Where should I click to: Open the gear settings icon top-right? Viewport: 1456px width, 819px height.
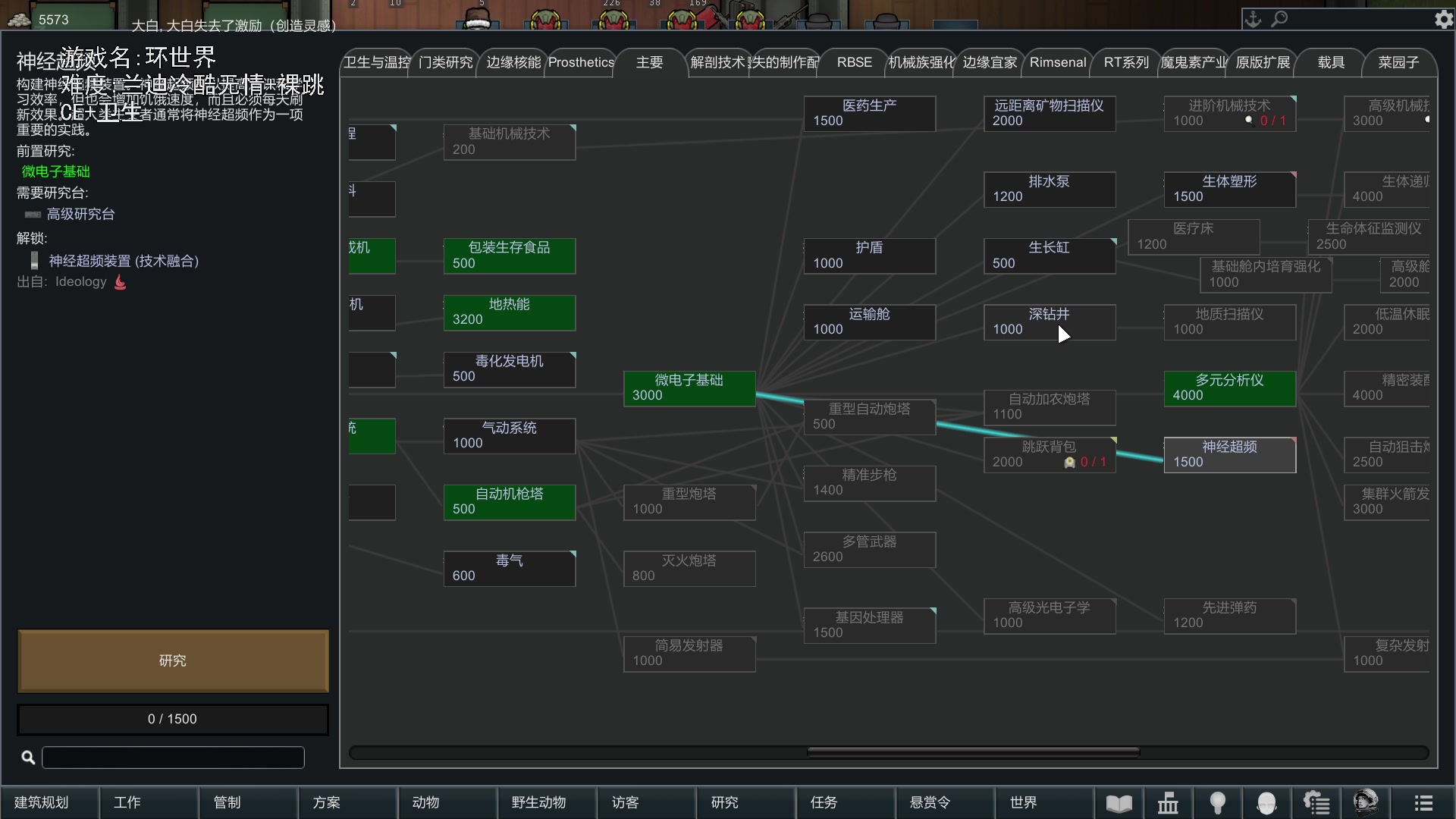point(1443,20)
